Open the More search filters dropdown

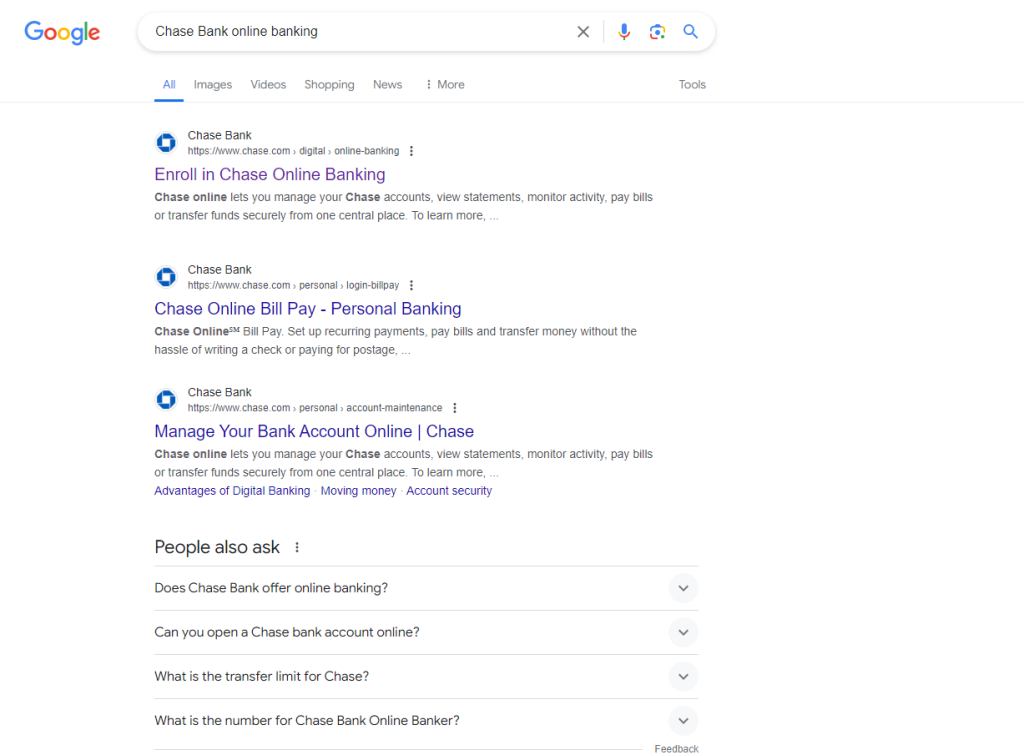pyautogui.click(x=445, y=85)
